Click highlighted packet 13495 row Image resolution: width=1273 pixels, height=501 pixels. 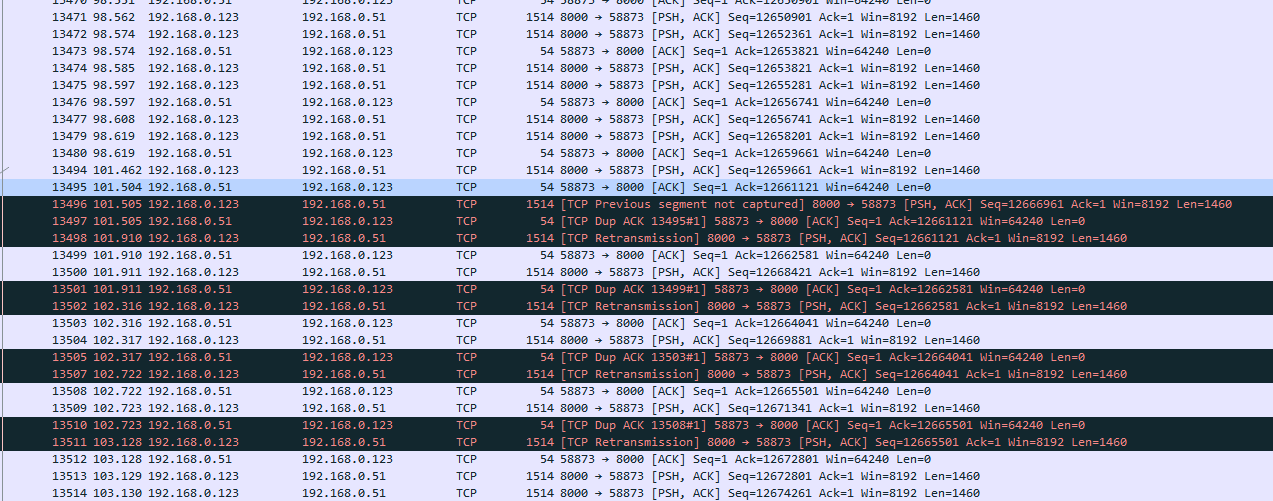[x=640, y=187]
